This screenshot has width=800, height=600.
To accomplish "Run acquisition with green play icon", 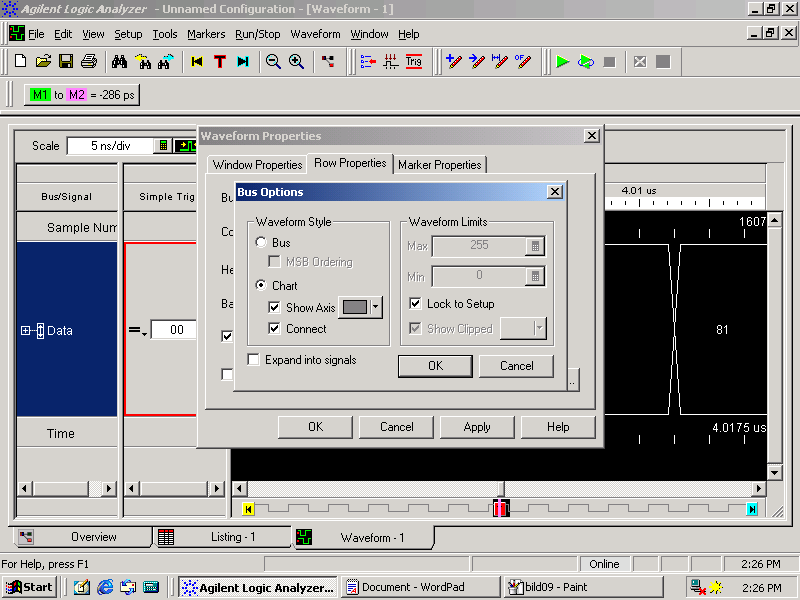I will [x=562, y=62].
